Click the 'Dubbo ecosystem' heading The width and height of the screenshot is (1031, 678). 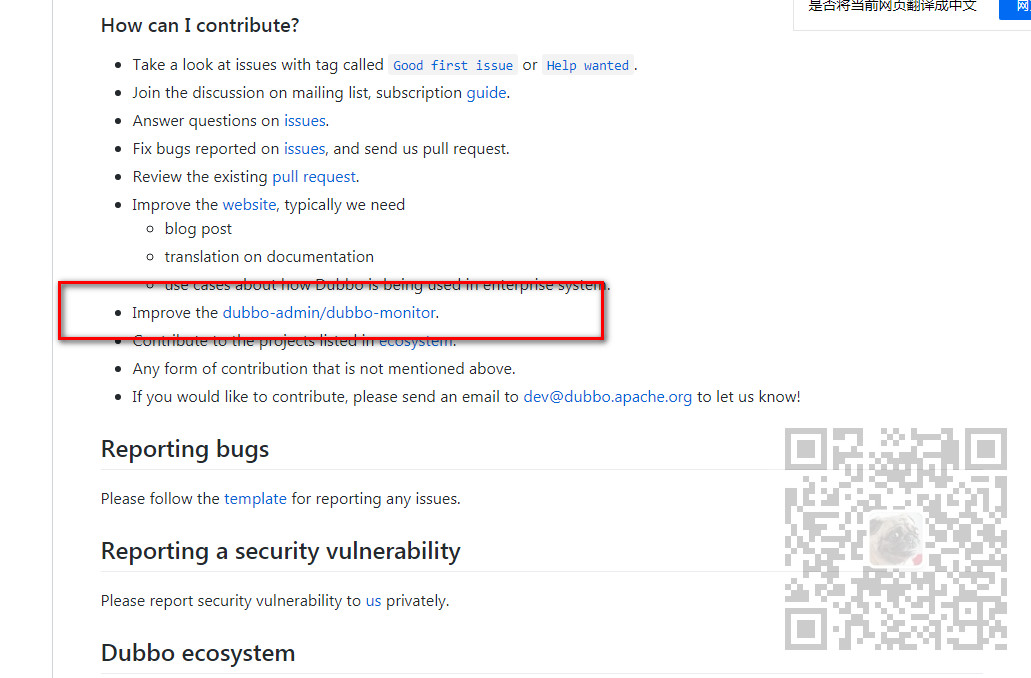[198, 653]
